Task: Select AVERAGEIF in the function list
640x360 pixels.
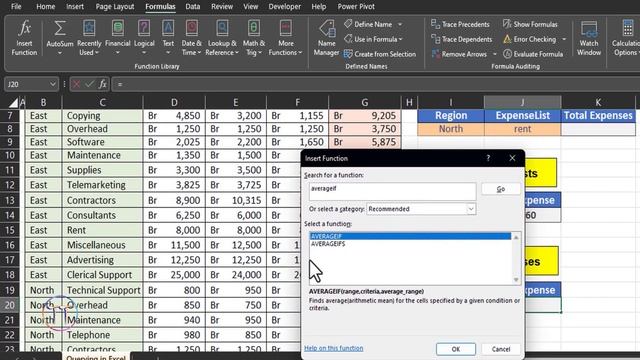Action: point(410,236)
